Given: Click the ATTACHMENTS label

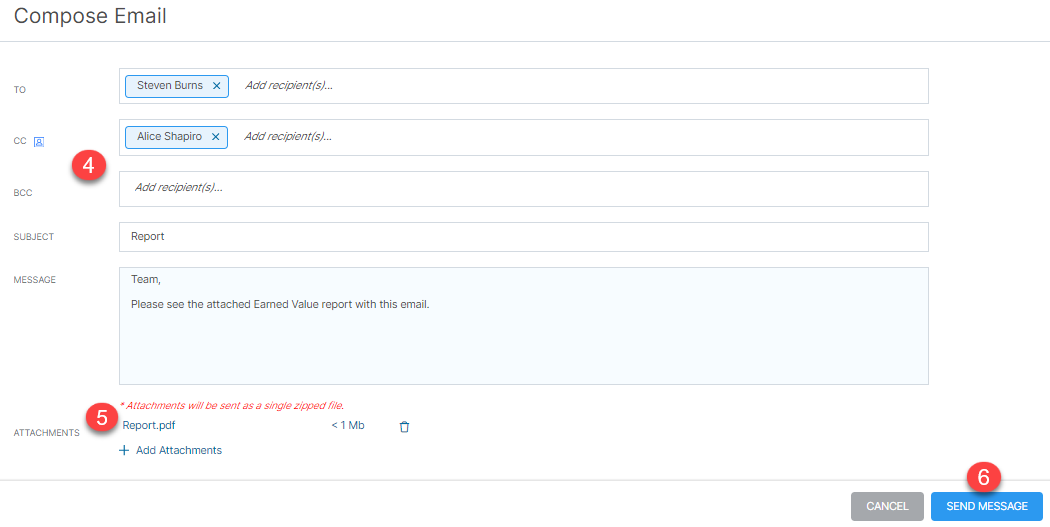Looking at the screenshot, I should point(46,433).
